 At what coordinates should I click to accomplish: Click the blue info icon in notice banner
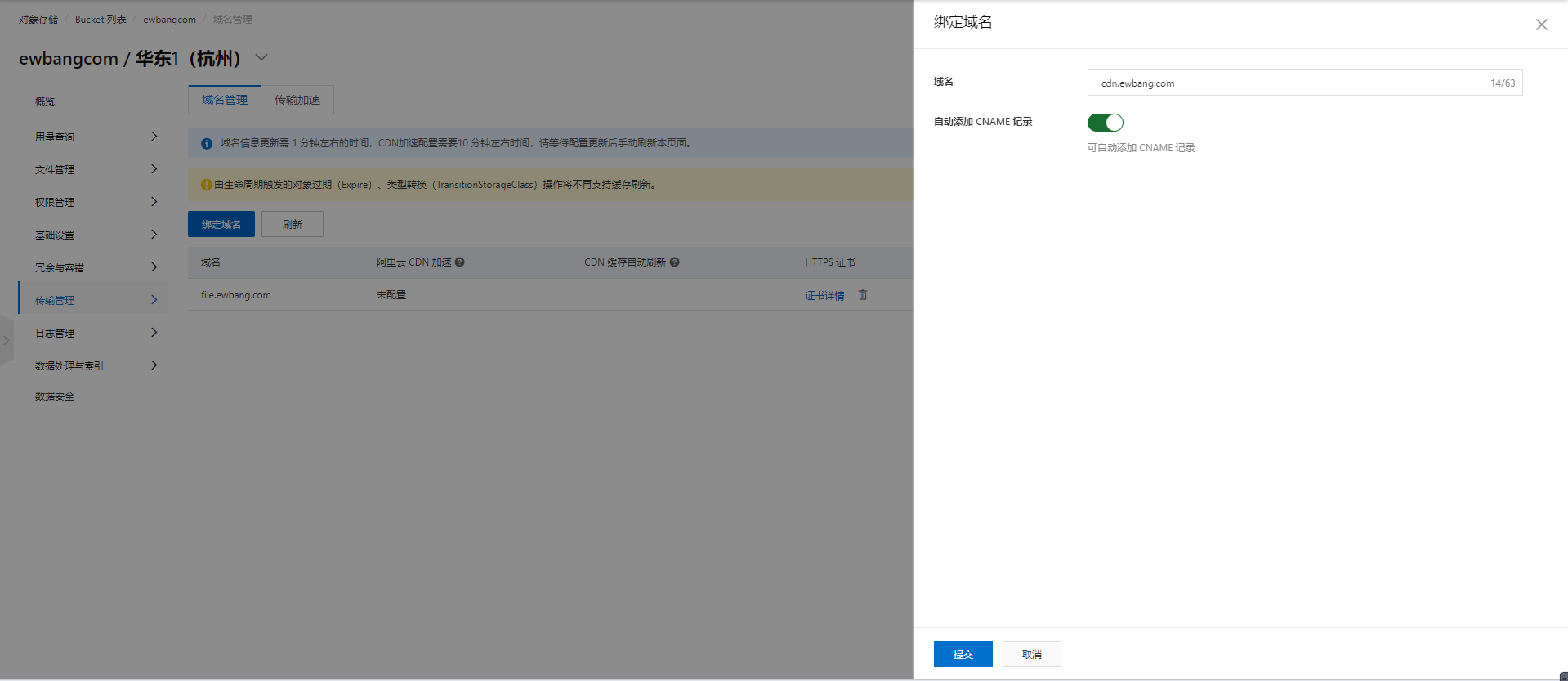click(207, 143)
